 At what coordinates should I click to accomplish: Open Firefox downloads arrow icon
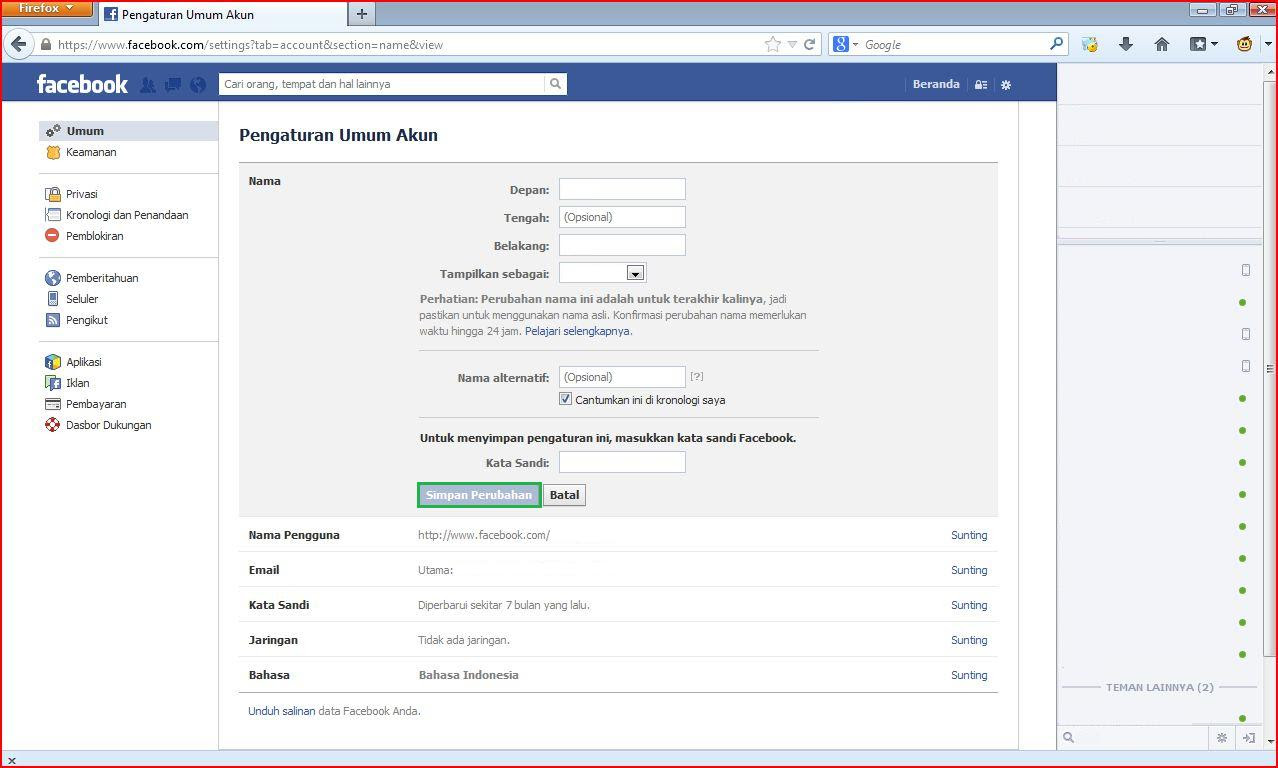point(1126,44)
